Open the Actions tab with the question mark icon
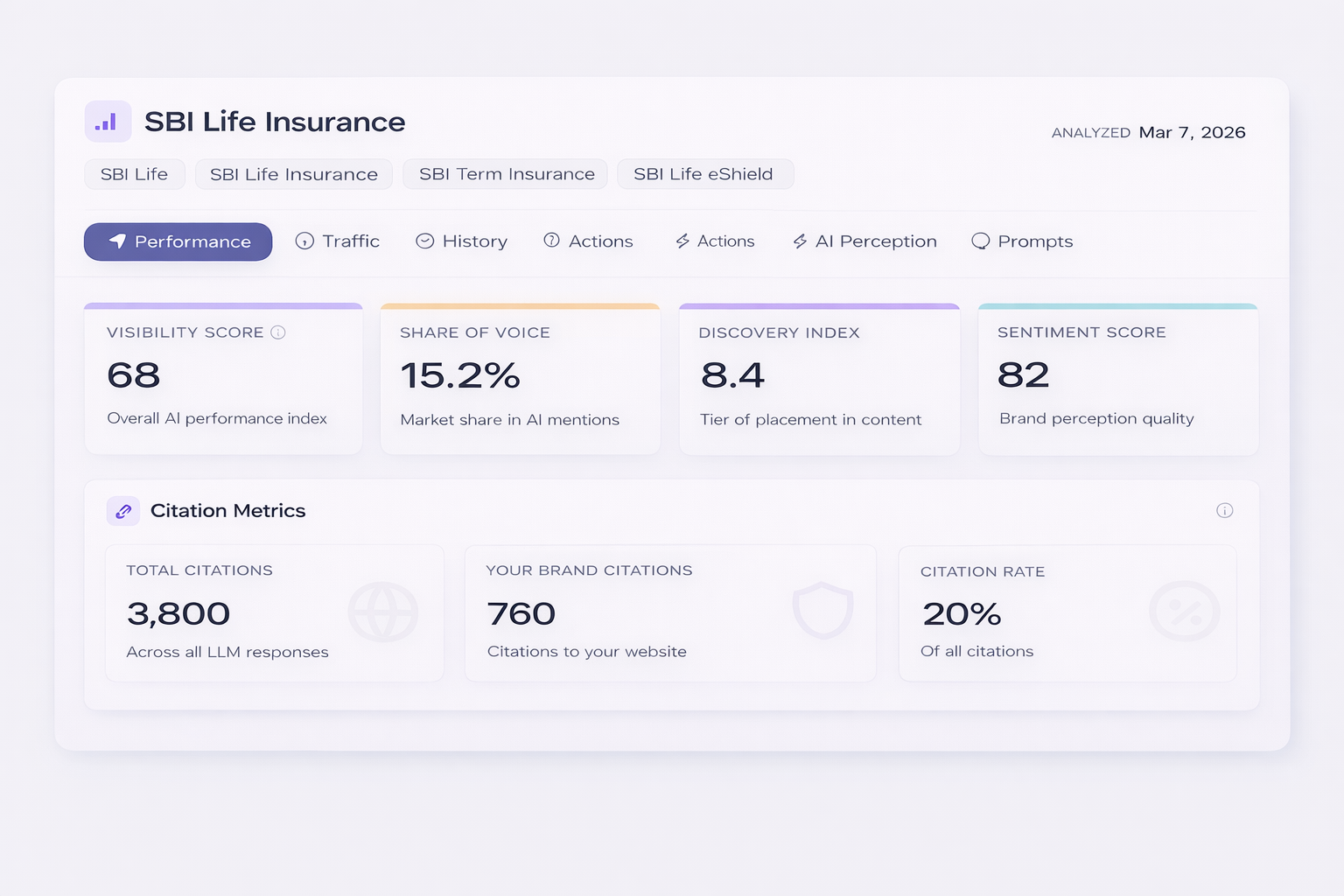The width and height of the screenshot is (1344, 896). click(588, 241)
